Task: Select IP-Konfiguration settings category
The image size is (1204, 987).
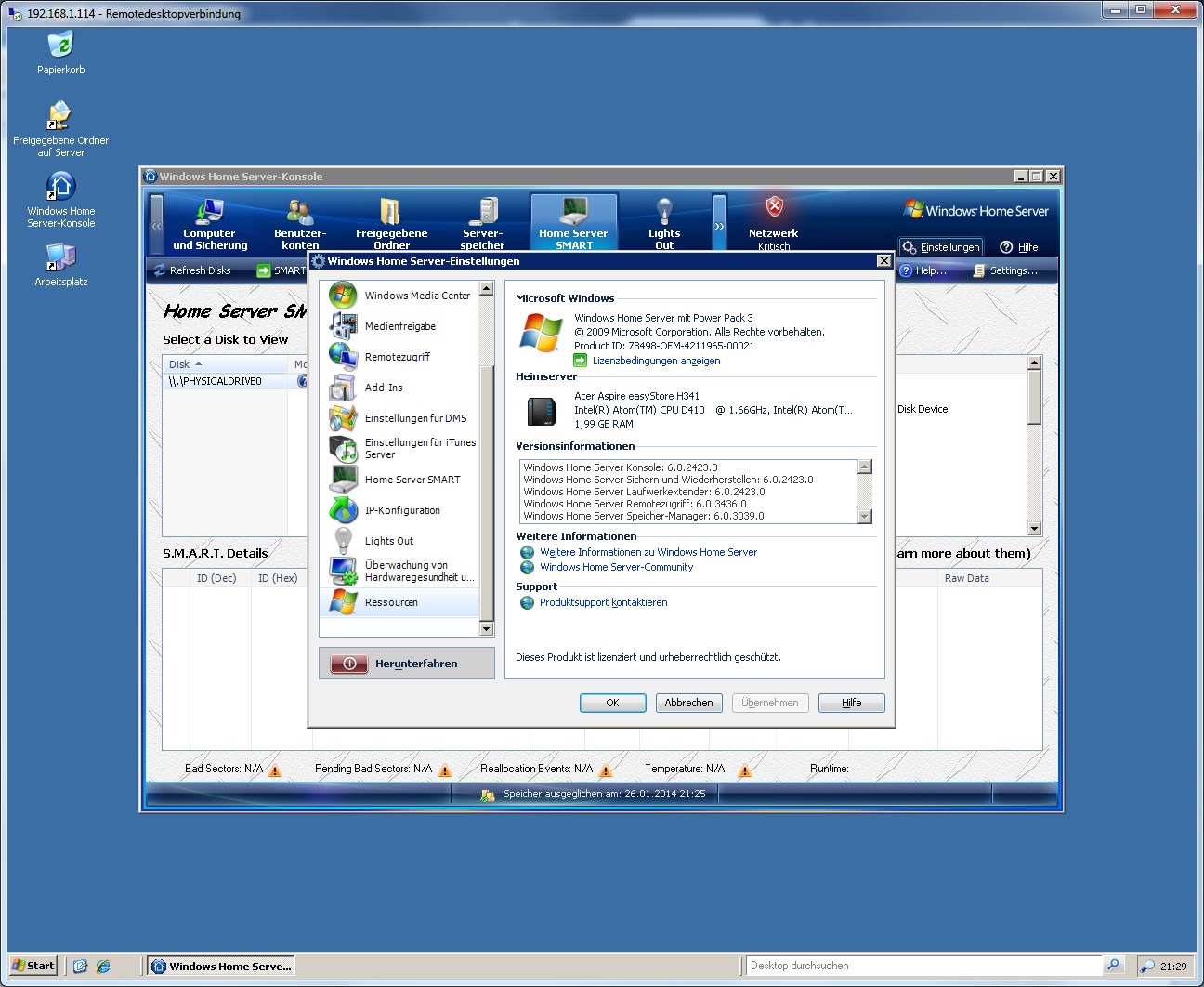Action: click(x=399, y=510)
